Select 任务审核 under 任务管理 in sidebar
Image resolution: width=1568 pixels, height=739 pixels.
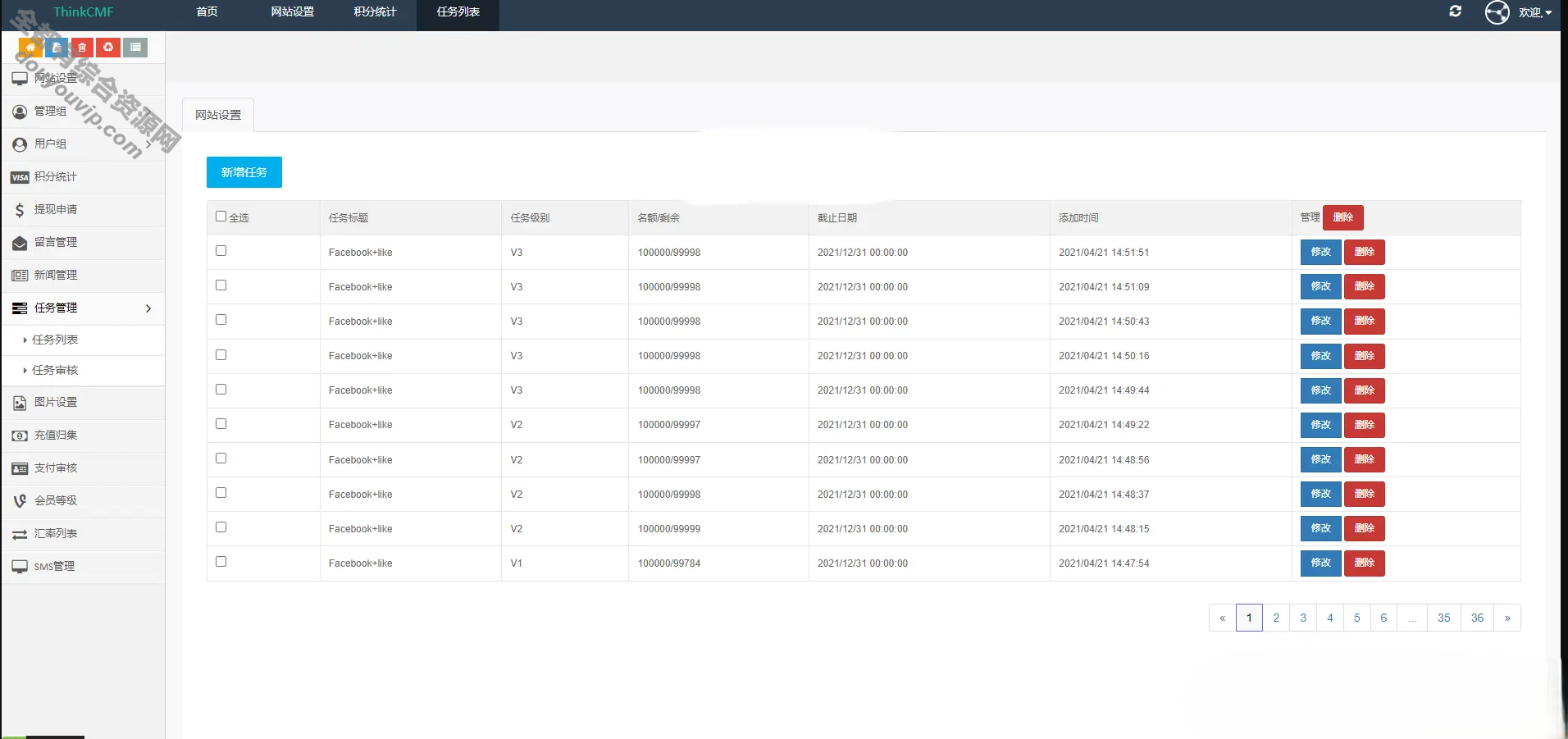point(55,370)
